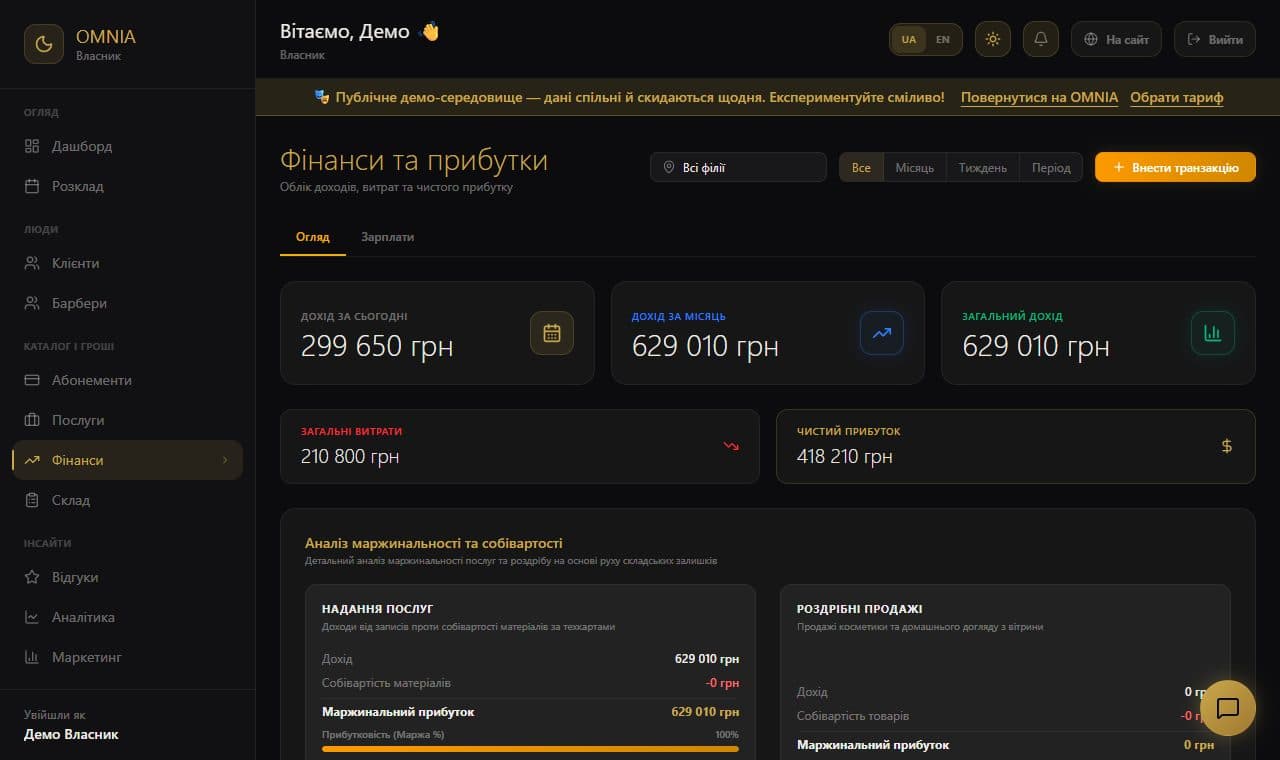1280x760 pixels.
Task: Open Аналітика insights page
Action: (127, 617)
